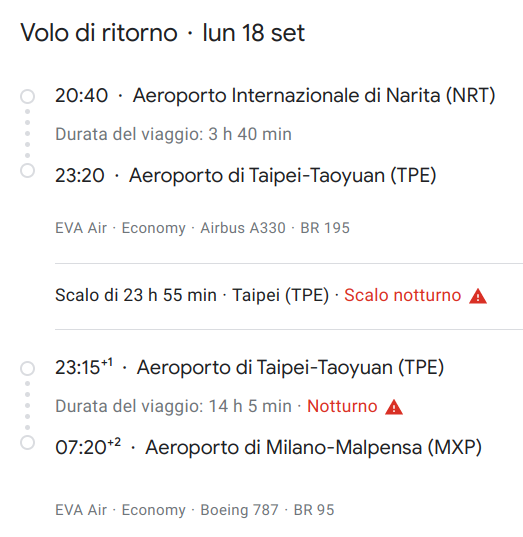Viewport: 523px width, 537px height.
Task: Click 'Scalo di 23 h 55 min' layover text
Action: pos(136,295)
